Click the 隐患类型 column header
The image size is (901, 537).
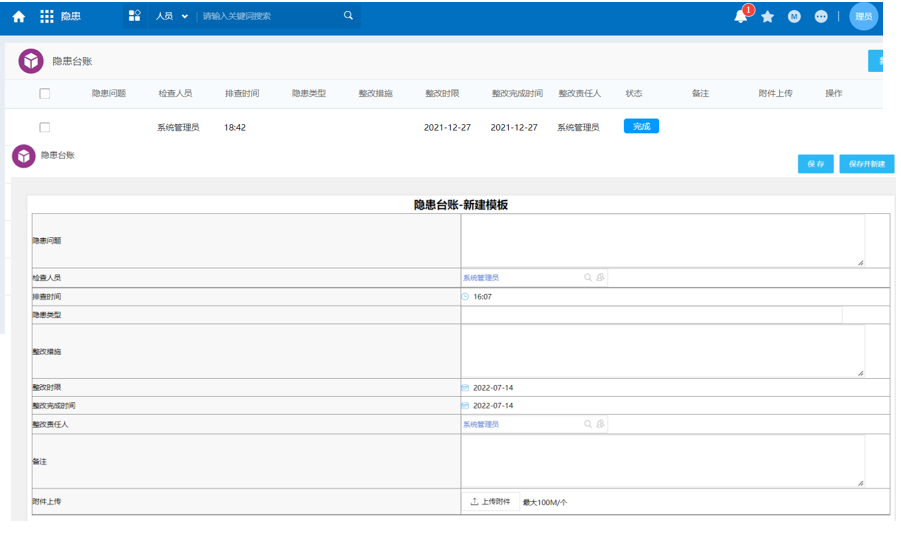click(x=309, y=93)
